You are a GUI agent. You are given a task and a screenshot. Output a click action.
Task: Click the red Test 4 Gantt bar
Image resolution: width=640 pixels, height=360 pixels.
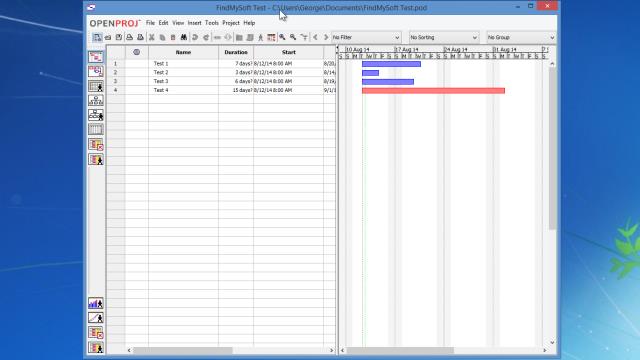point(433,91)
